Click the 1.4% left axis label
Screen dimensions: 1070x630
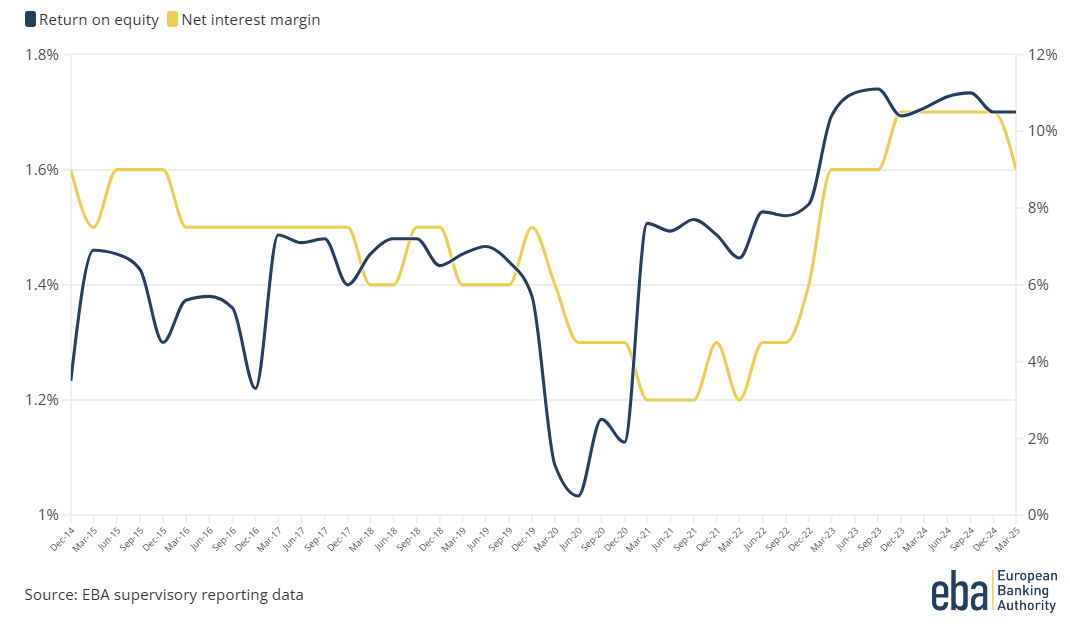(x=42, y=285)
